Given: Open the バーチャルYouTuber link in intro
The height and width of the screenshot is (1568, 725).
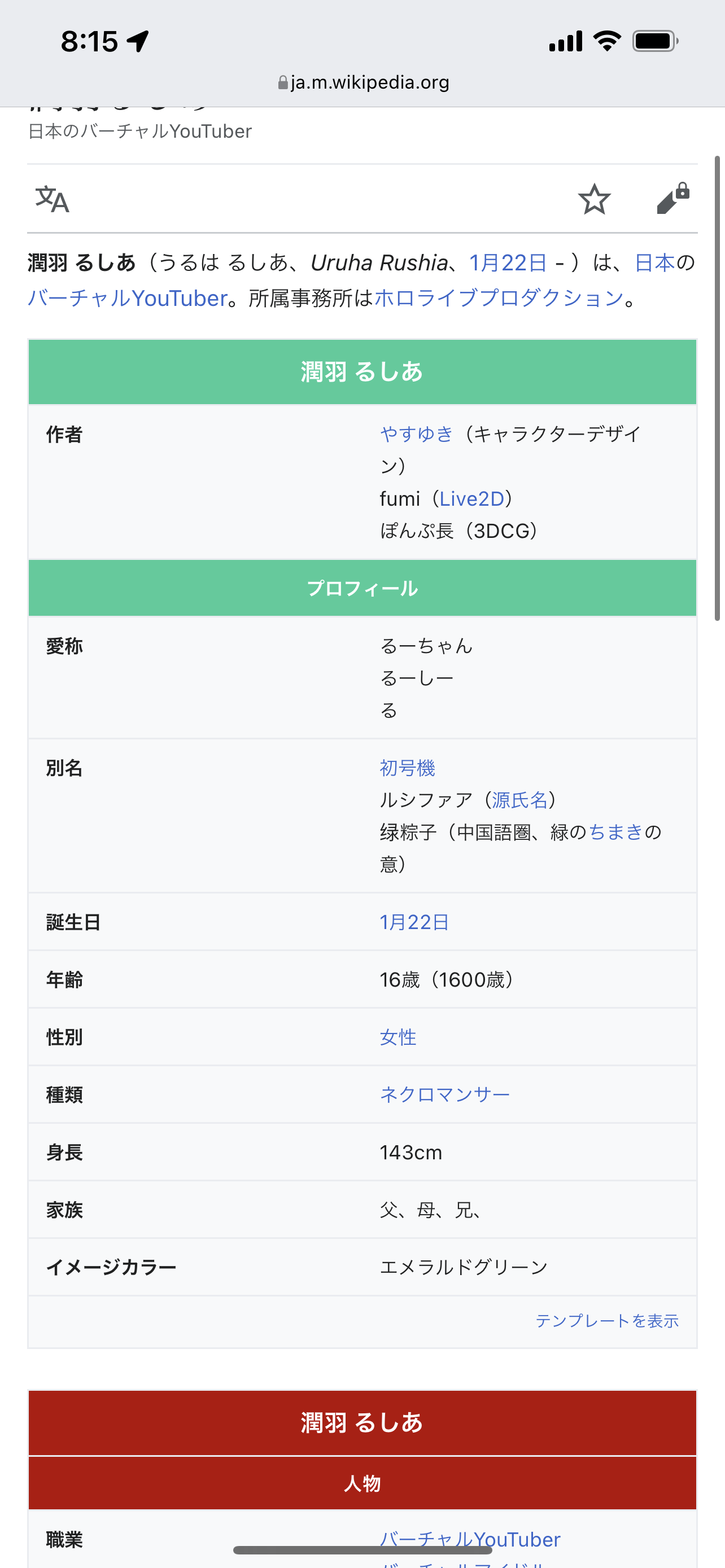Looking at the screenshot, I should tap(127, 298).
